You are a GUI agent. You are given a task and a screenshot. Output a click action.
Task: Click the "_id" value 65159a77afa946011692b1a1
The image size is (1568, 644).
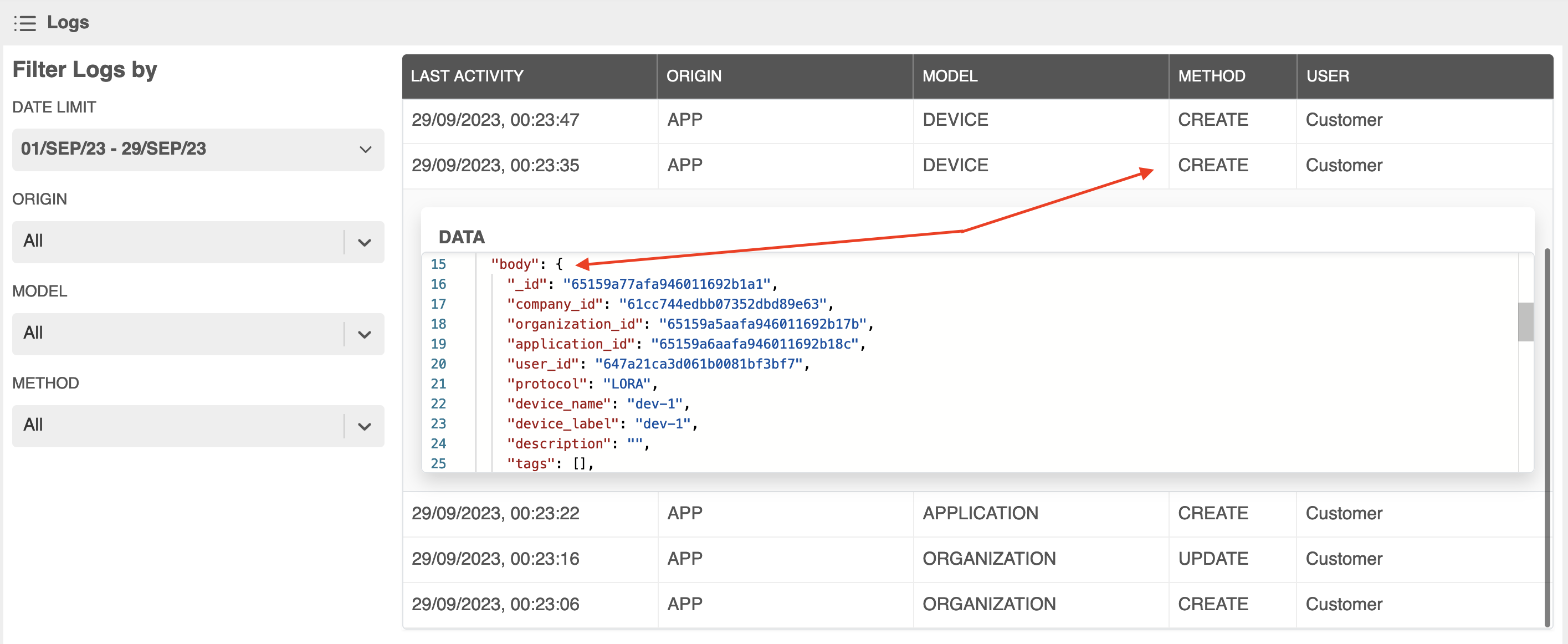coord(667,284)
